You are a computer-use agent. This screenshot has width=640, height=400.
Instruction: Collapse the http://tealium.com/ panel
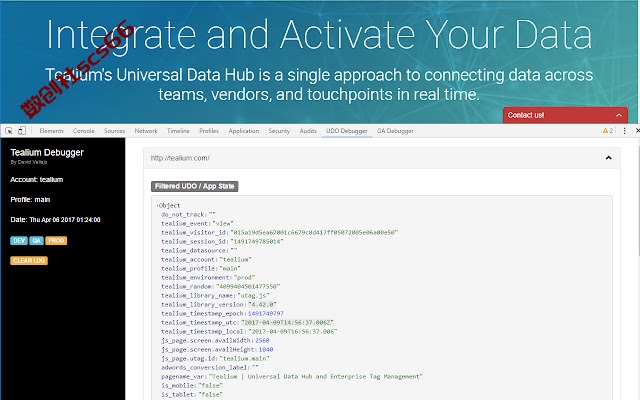(609, 158)
